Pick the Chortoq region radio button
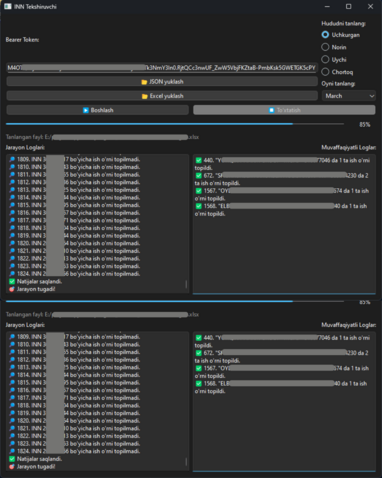This screenshot has height=478, width=382. pos(325,72)
